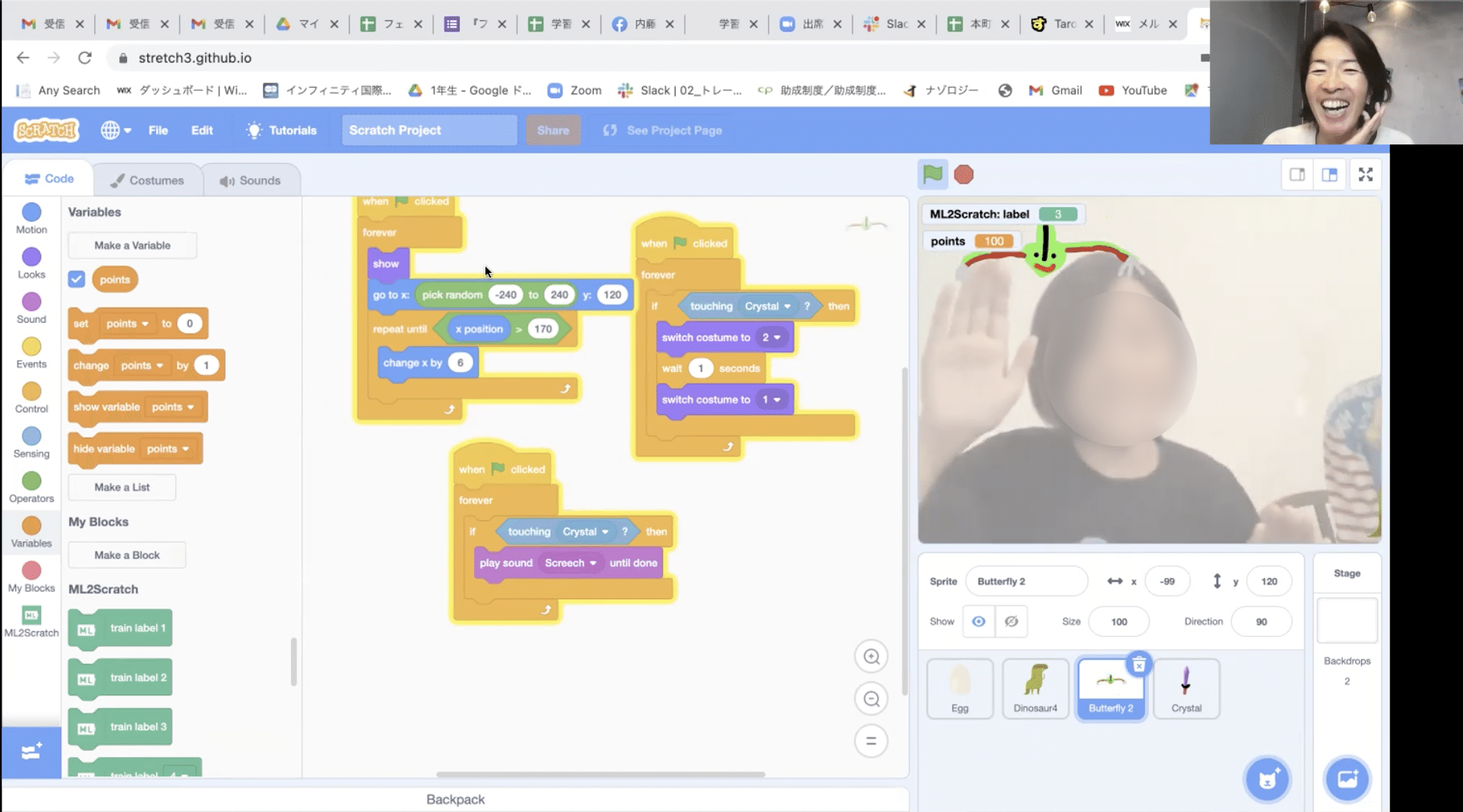Select the Crystal sprite thumbnail
Viewport: 1463px width, 812px height.
(1187, 687)
